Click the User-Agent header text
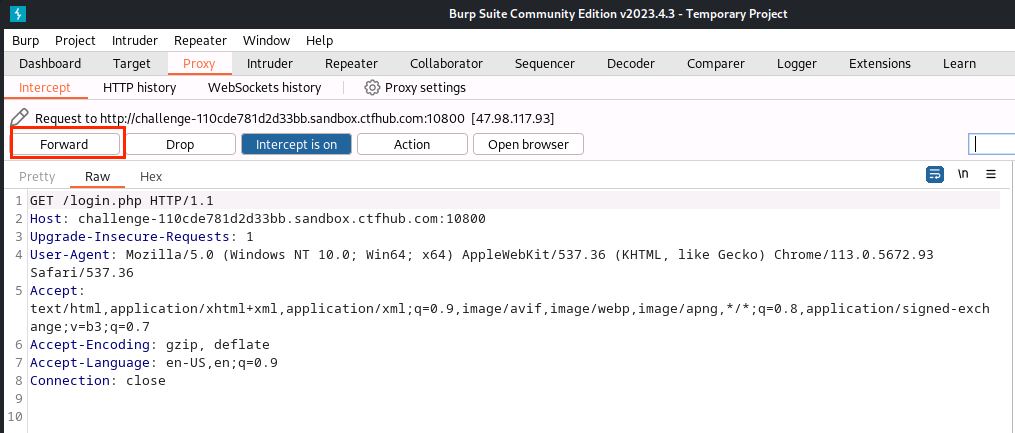Image resolution: width=1015 pixels, height=433 pixels. tap(482, 263)
